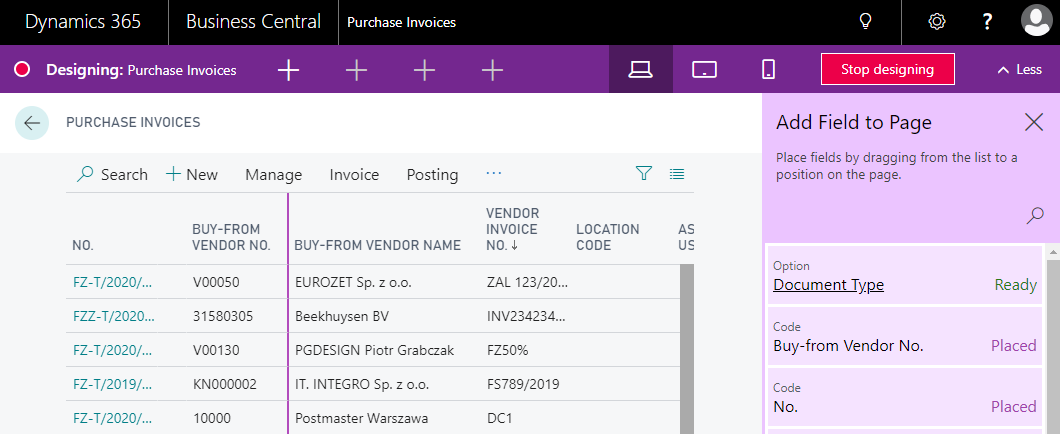Select vendor number 10000 cell
Viewport: 1060px width, 434px height.
[212, 418]
